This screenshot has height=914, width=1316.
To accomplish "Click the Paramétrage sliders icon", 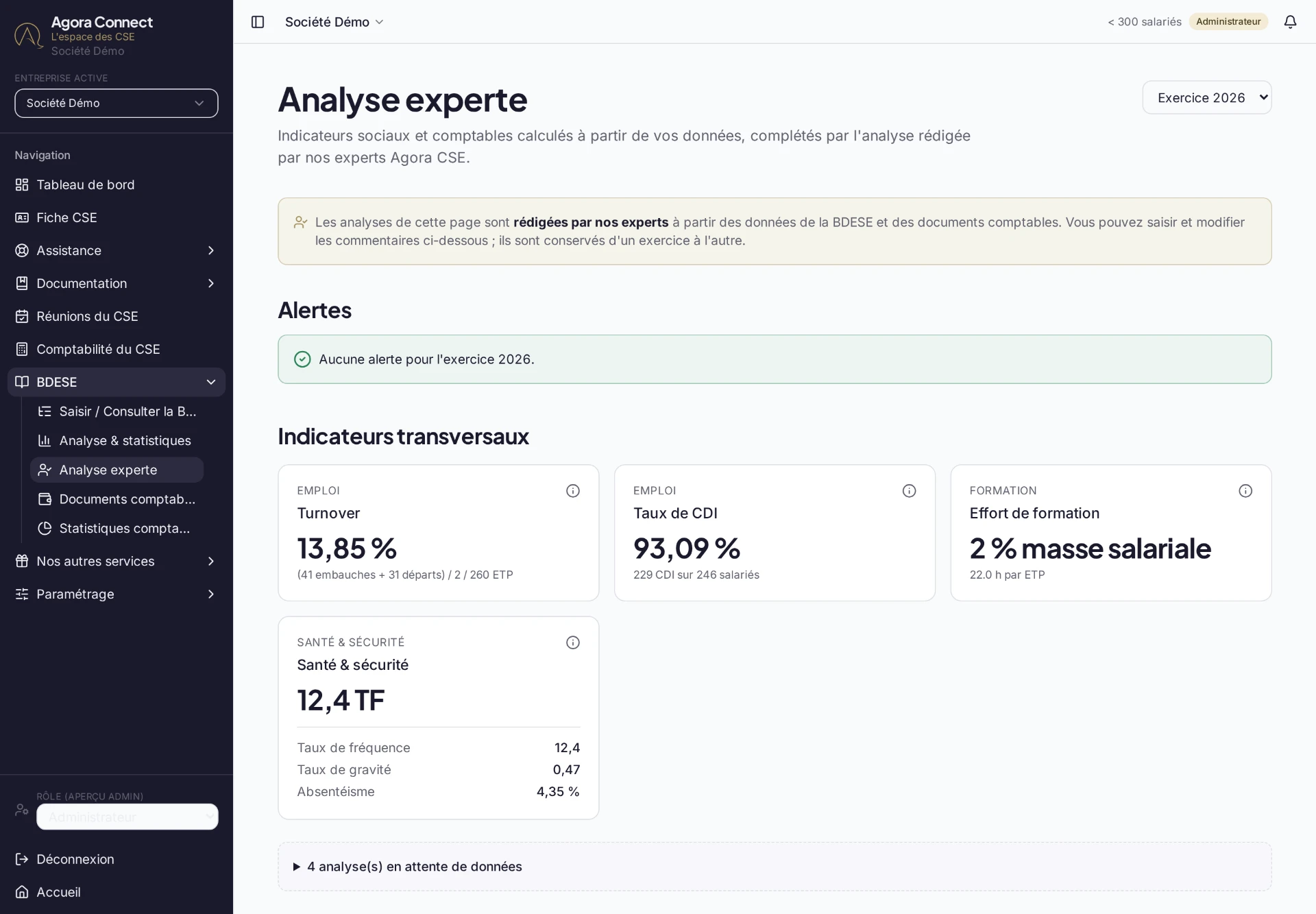I will pyautogui.click(x=22, y=594).
